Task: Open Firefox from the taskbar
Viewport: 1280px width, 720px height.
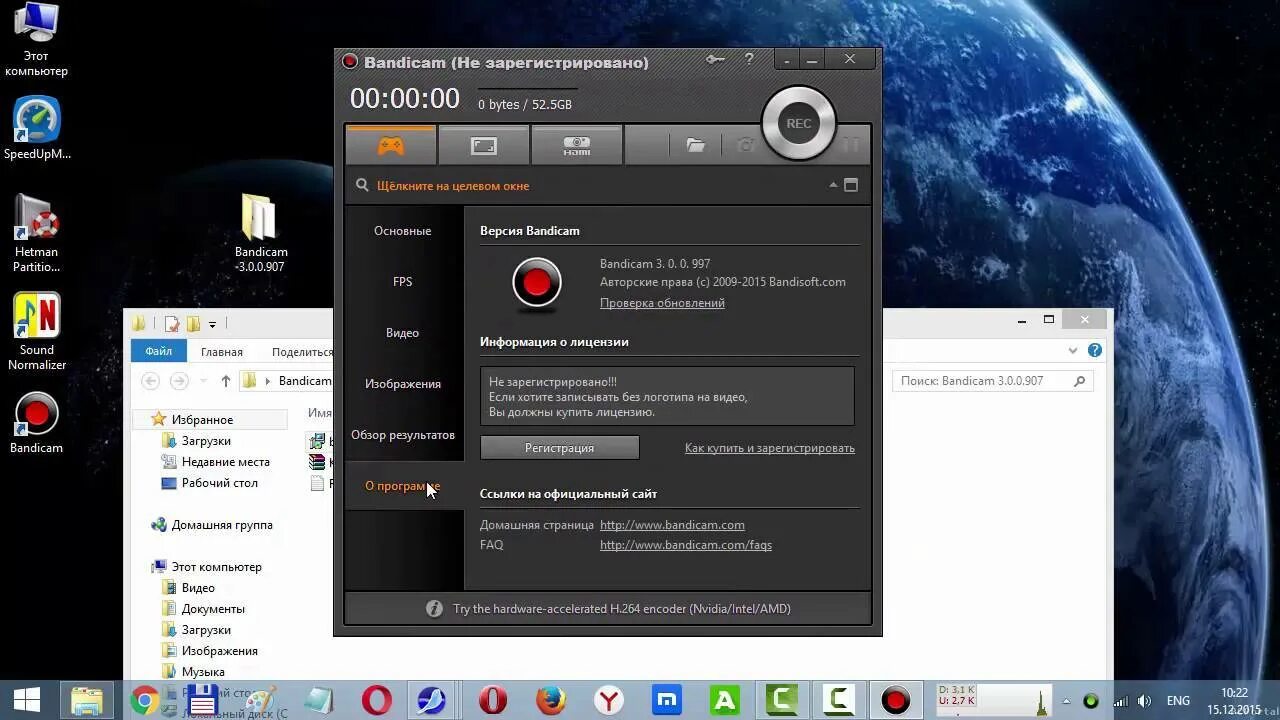Action: click(x=550, y=700)
